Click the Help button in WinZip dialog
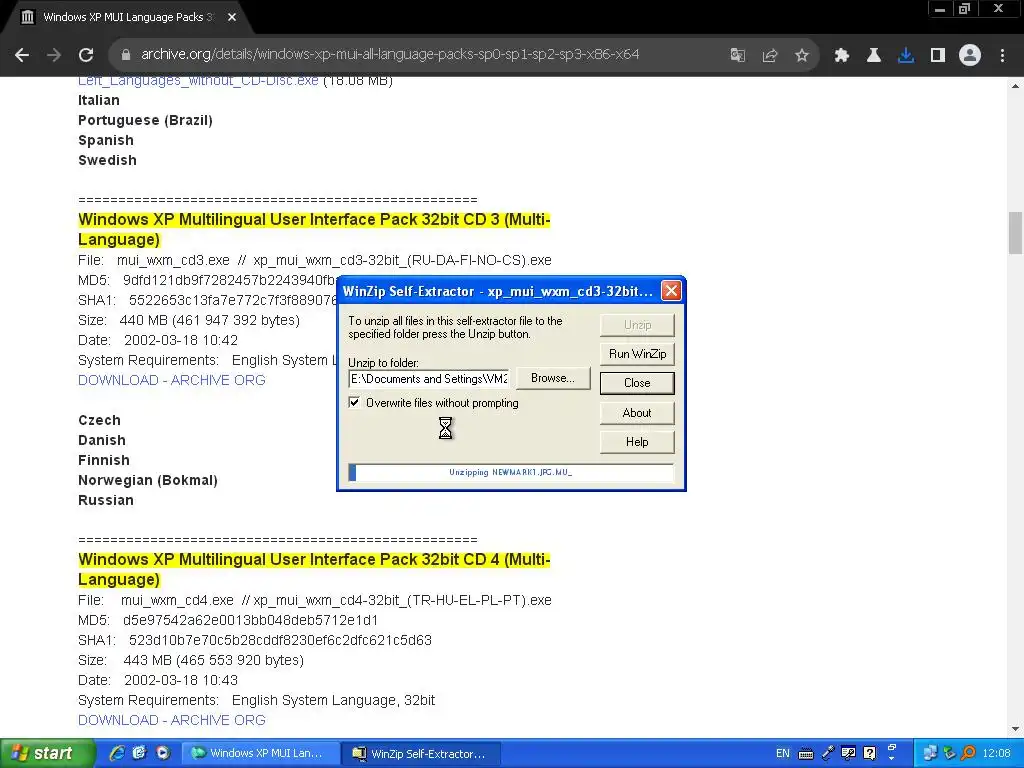 (x=637, y=441)
